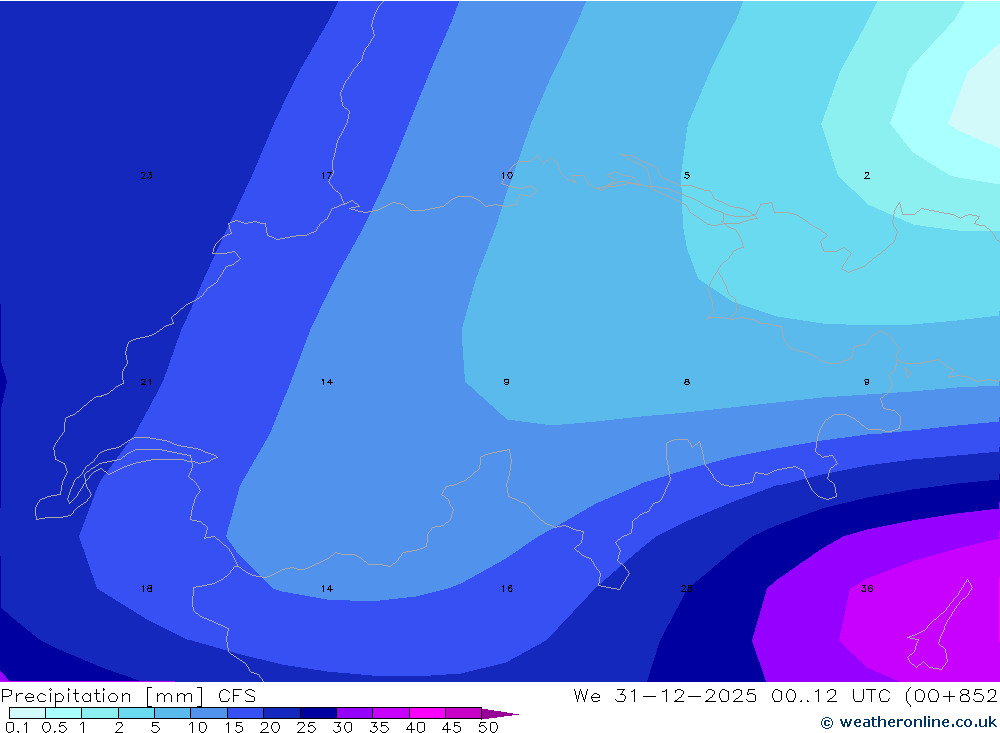Click the 45–50 mm legend color swatch

pyautogui.click(x=463, y=713)
